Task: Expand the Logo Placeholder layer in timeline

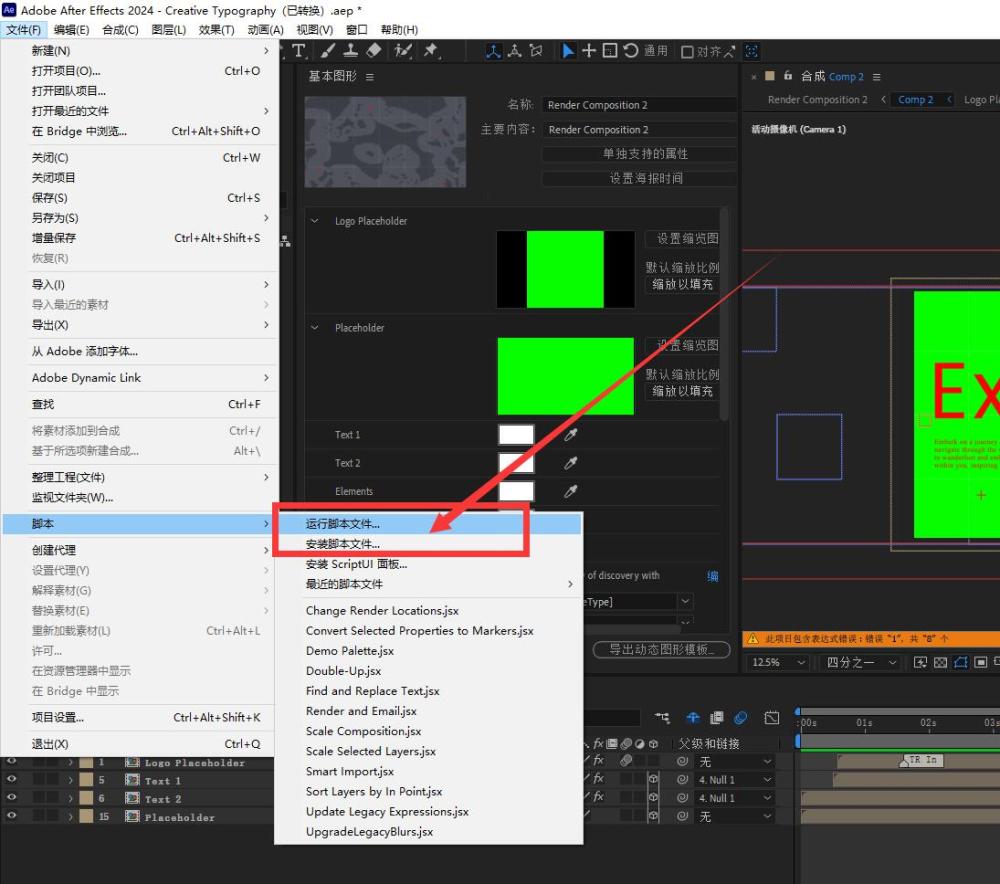Action: [71, 762]
